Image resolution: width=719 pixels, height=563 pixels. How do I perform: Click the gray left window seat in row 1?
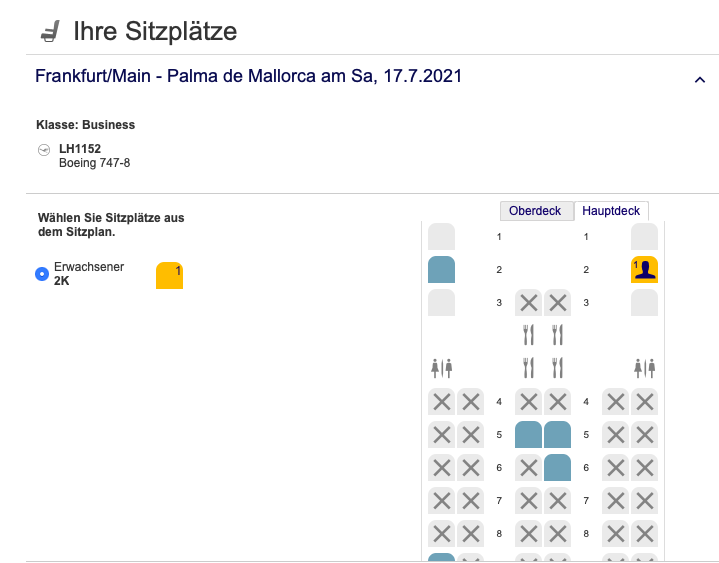coord(441,237)
